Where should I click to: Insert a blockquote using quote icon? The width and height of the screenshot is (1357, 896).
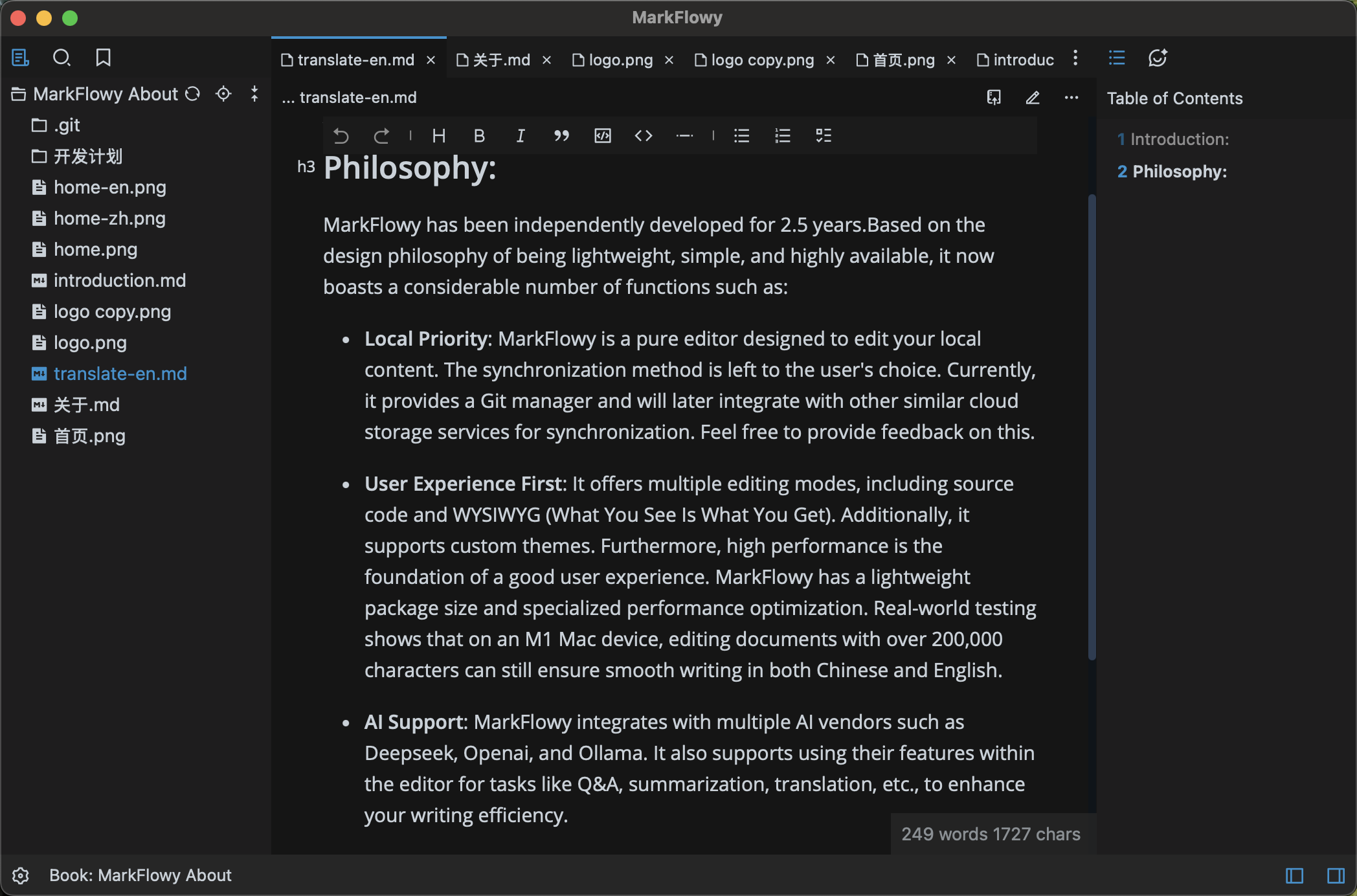point(561,136)
